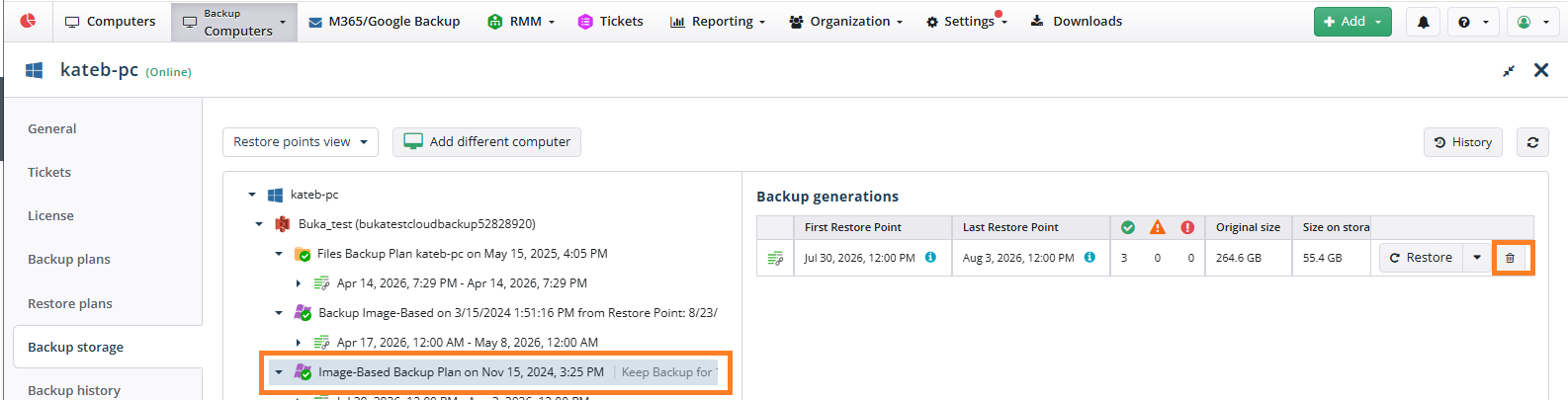Screen dimensions: 1568x400
Task: Select the License sidebar tab
Action: tap(50, 215)
